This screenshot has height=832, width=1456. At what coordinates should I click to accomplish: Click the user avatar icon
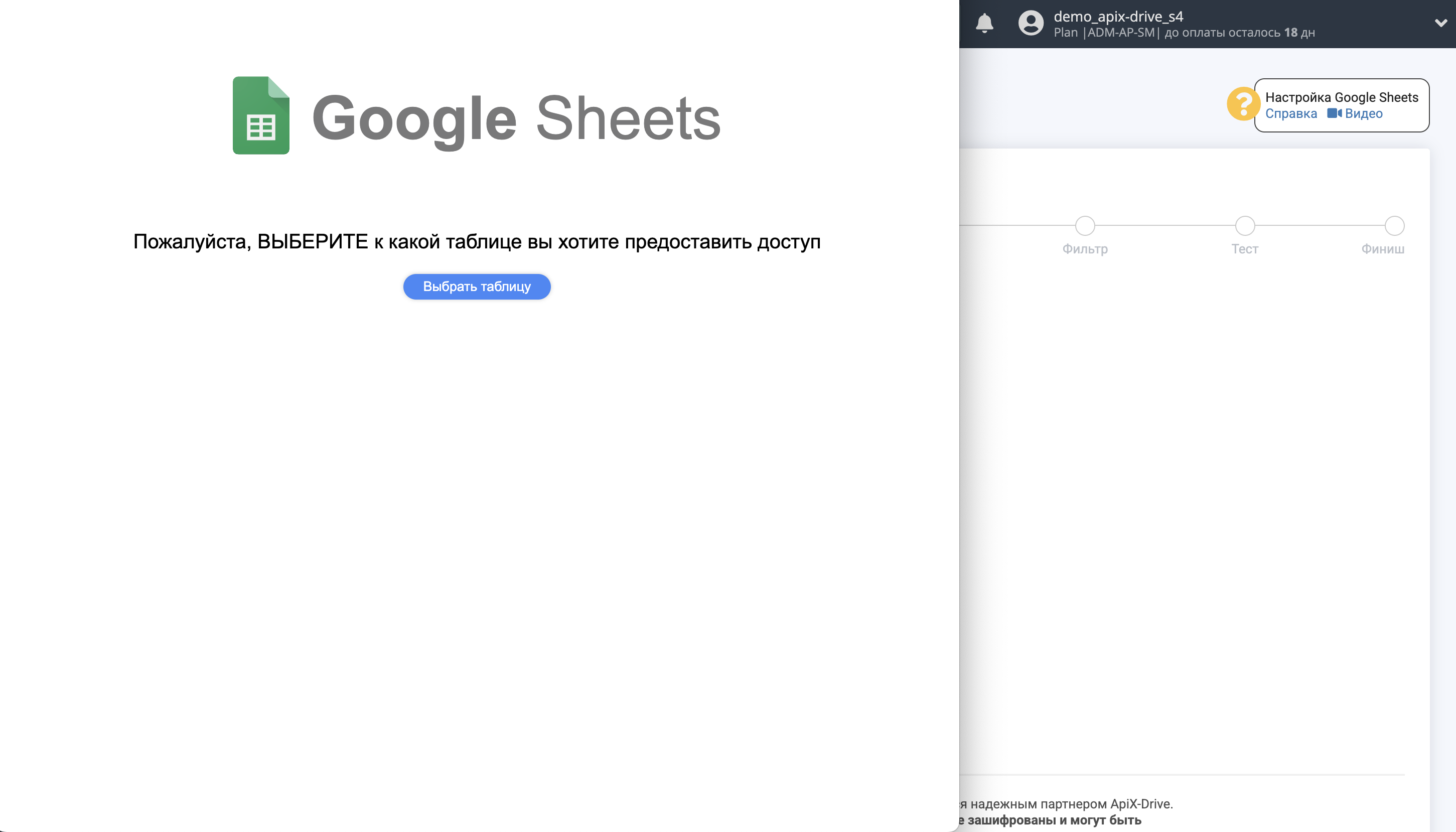click(x=1031, y=24)
